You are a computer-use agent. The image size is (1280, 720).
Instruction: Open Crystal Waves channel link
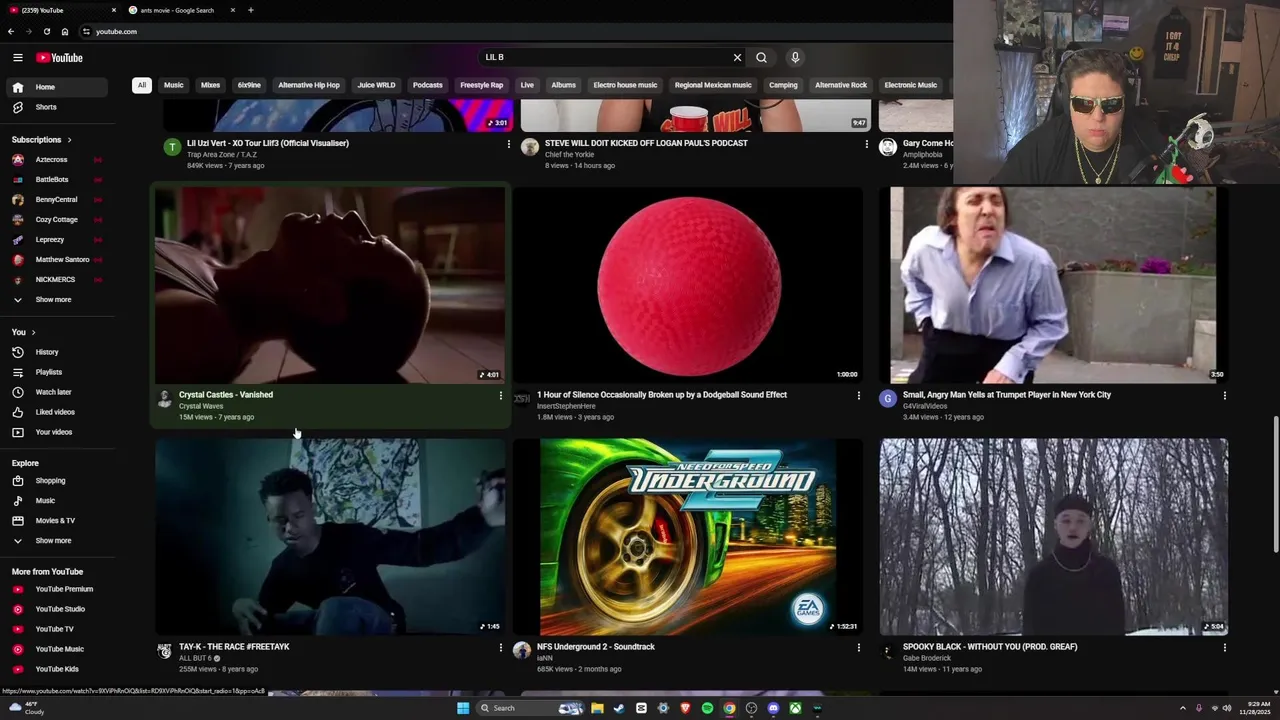coord(201,406)
